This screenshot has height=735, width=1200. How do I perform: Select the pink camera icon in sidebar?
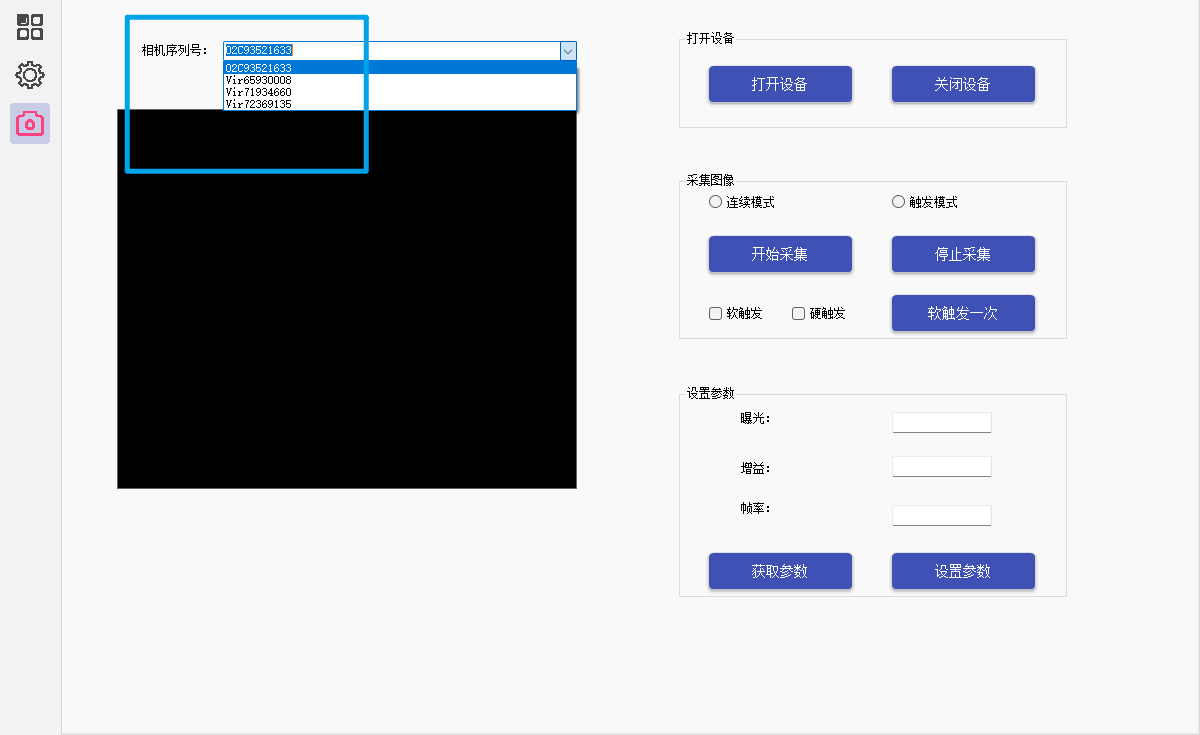pos(30,123)
